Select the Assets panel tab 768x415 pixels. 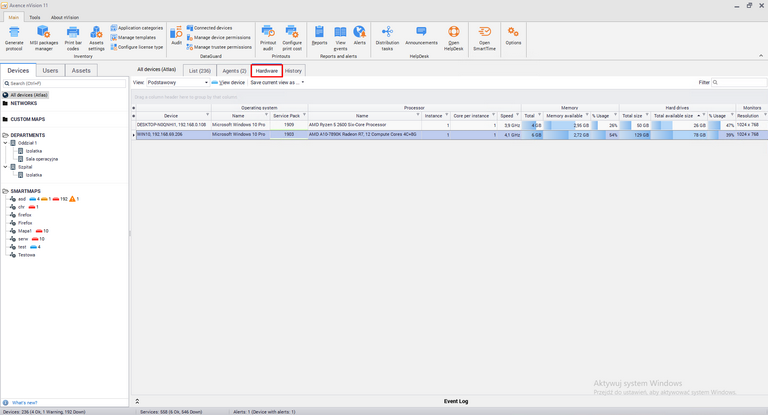click(x=81, y=71)
